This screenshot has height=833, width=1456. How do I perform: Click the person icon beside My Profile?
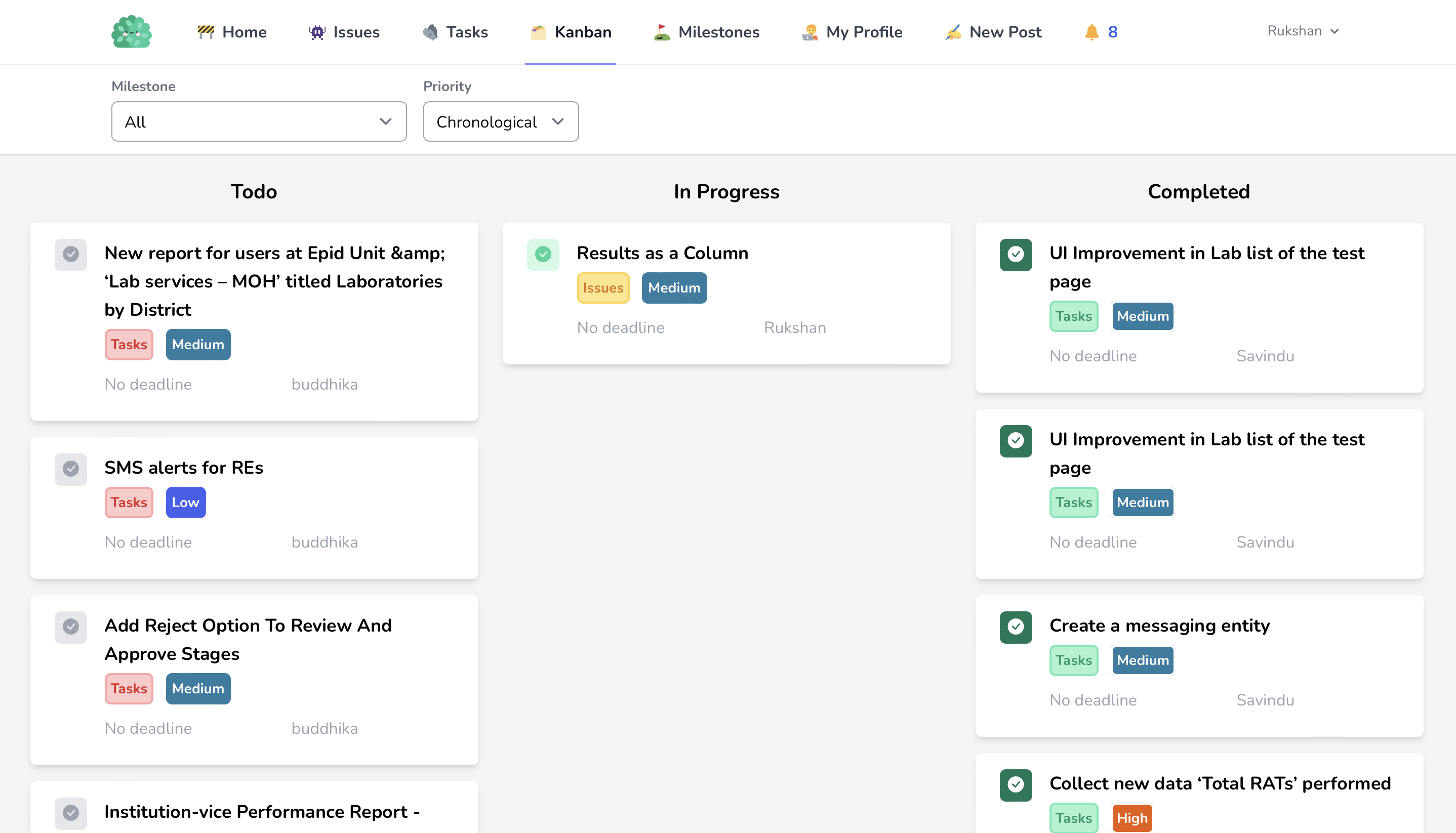click(810, 32)
